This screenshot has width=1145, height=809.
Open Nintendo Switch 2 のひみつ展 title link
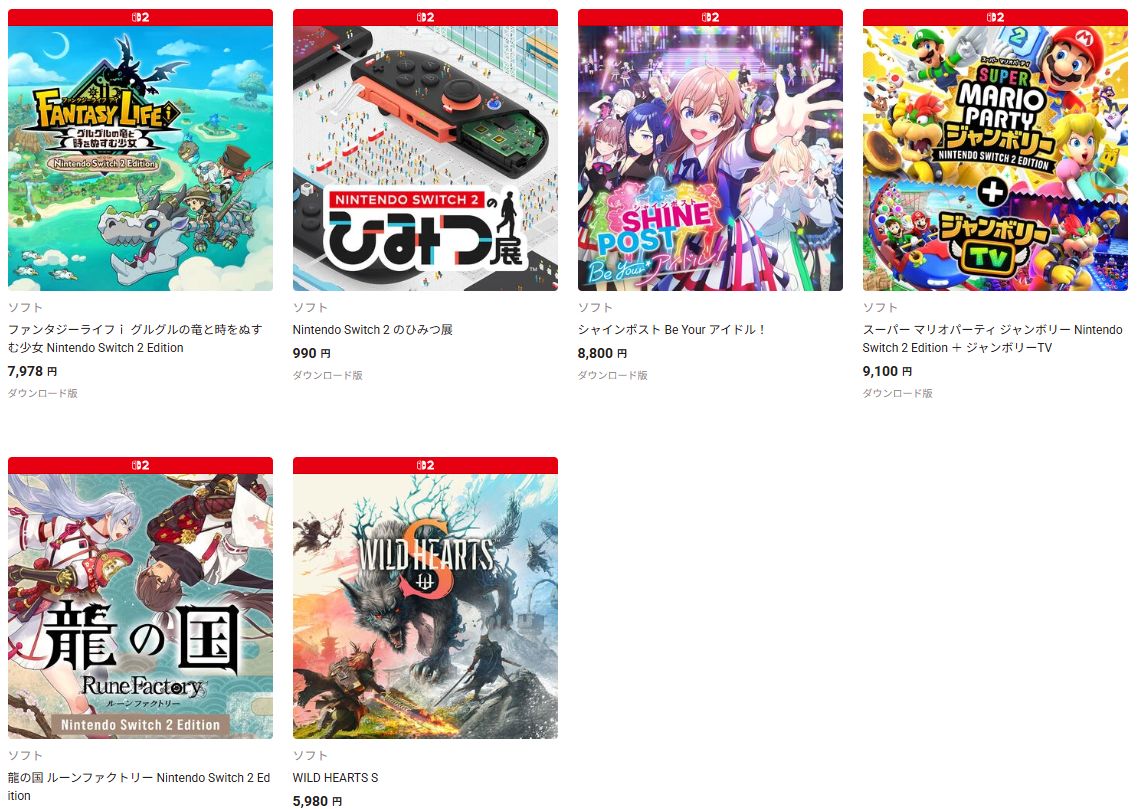[372, 330]
